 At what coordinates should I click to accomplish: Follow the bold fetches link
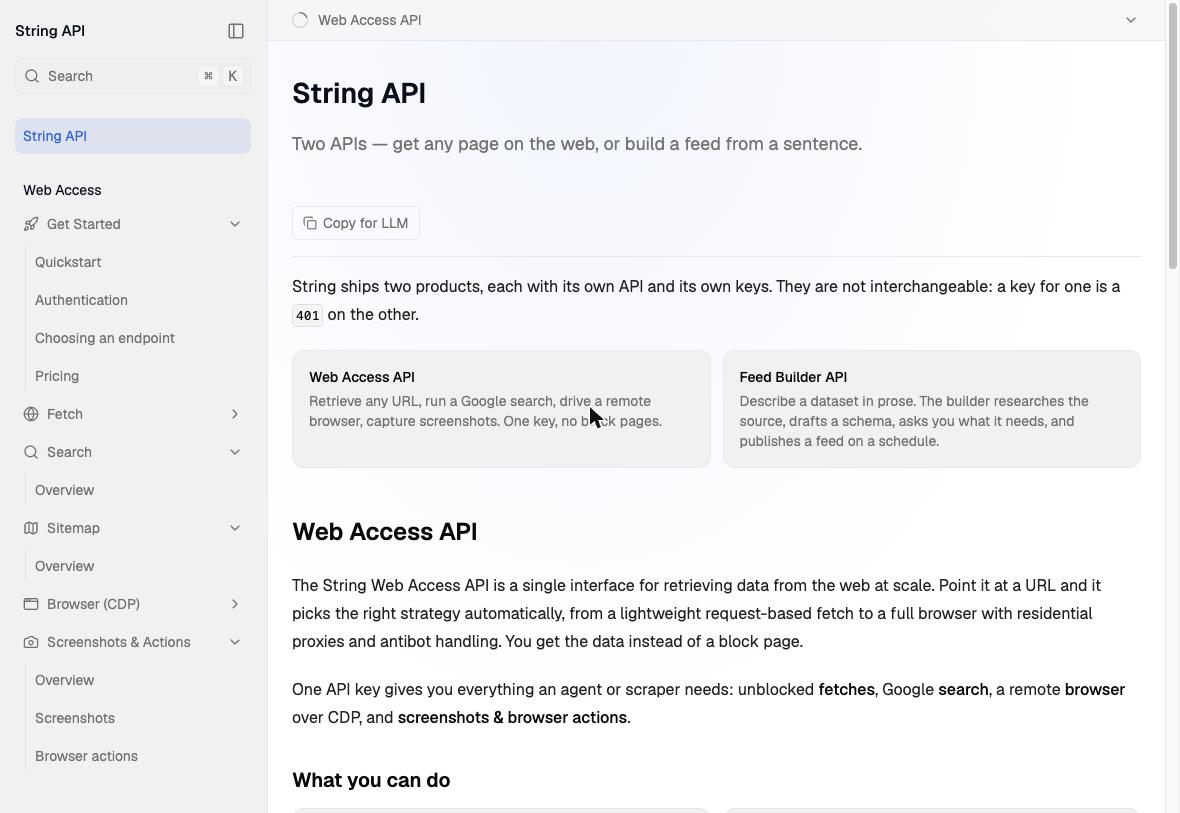846,690
